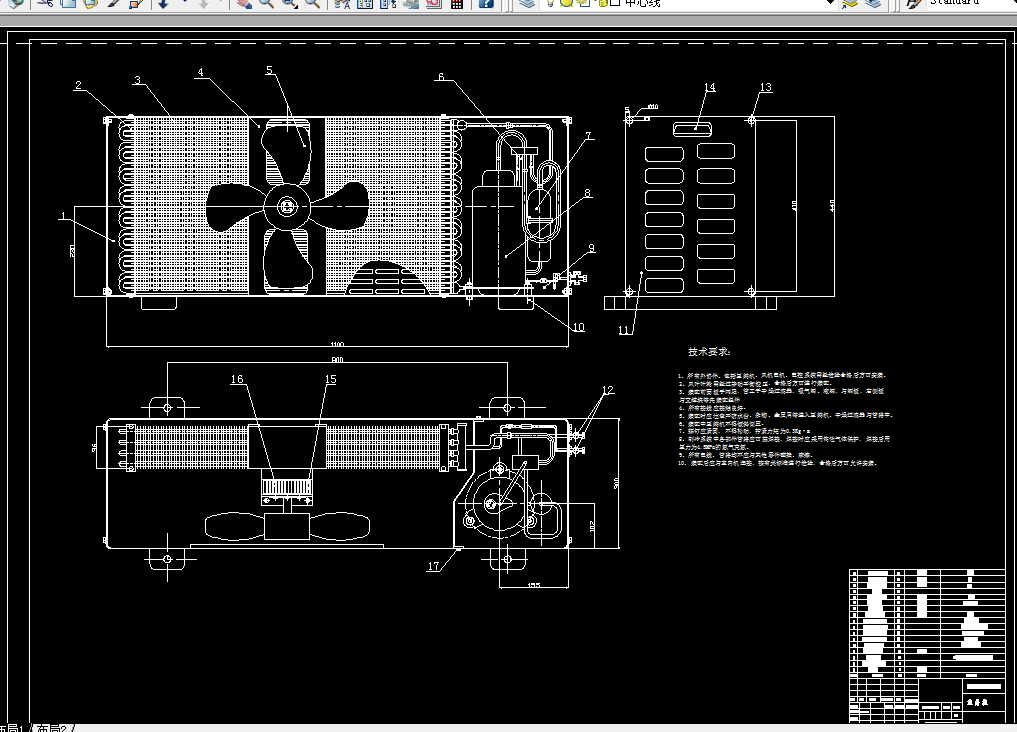1017x732 pixels.
Task: Select part label 11 below side view
Action: click(x=624, y=330)
